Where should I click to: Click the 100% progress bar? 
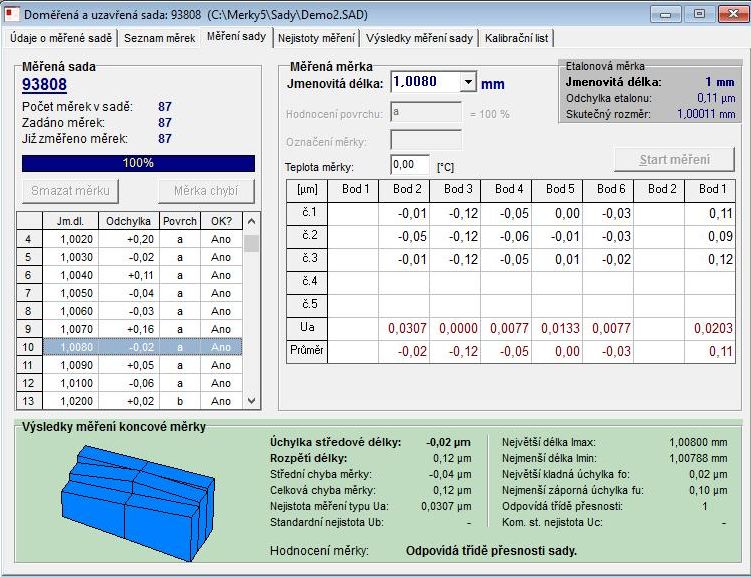click(x=138, y=163)
